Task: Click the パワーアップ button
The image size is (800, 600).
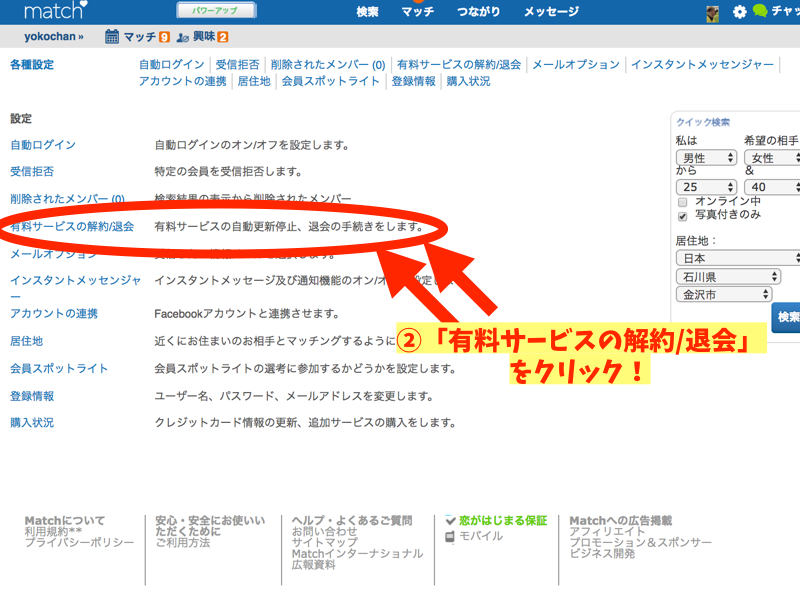Action: 216,10
